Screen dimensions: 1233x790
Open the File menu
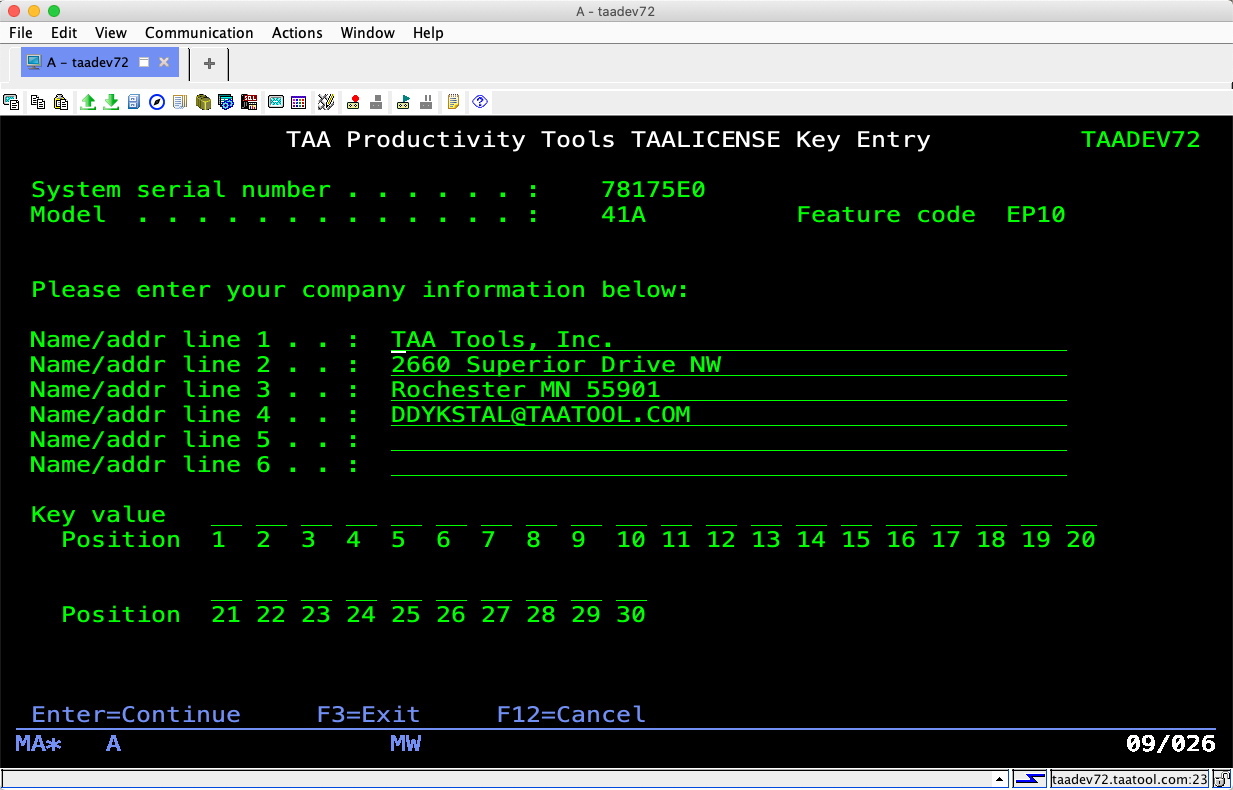pos(20,33)
